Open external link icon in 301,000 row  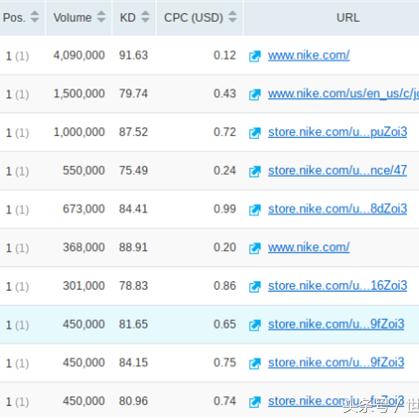pos(255,287)
